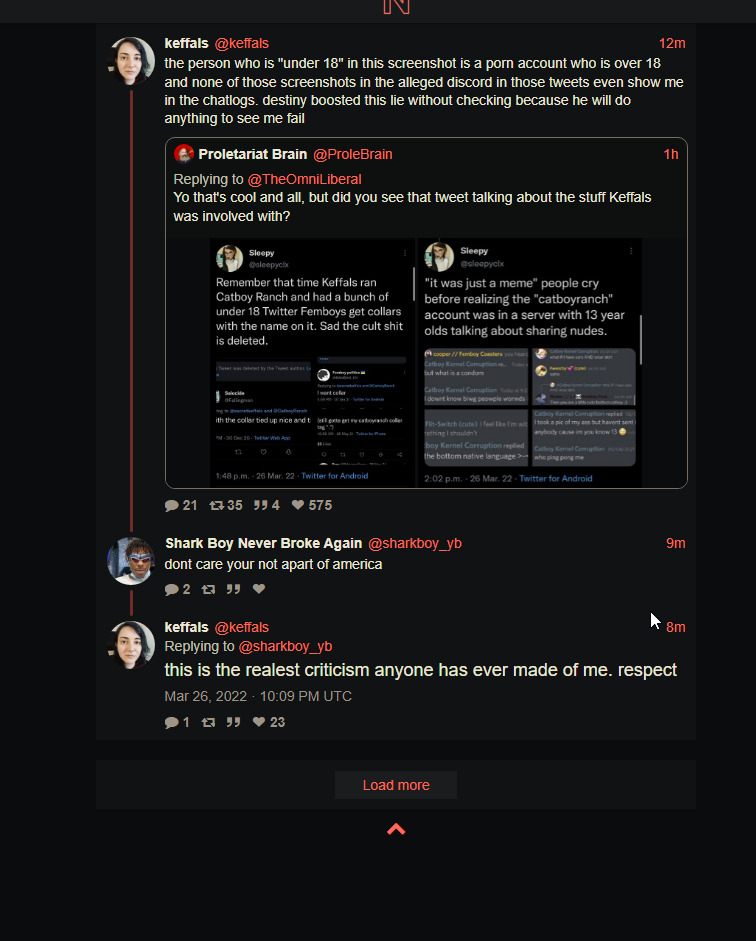Open Mar 26, 2022 tweet date link
This screenshot has height=941, width=756.
258,696
